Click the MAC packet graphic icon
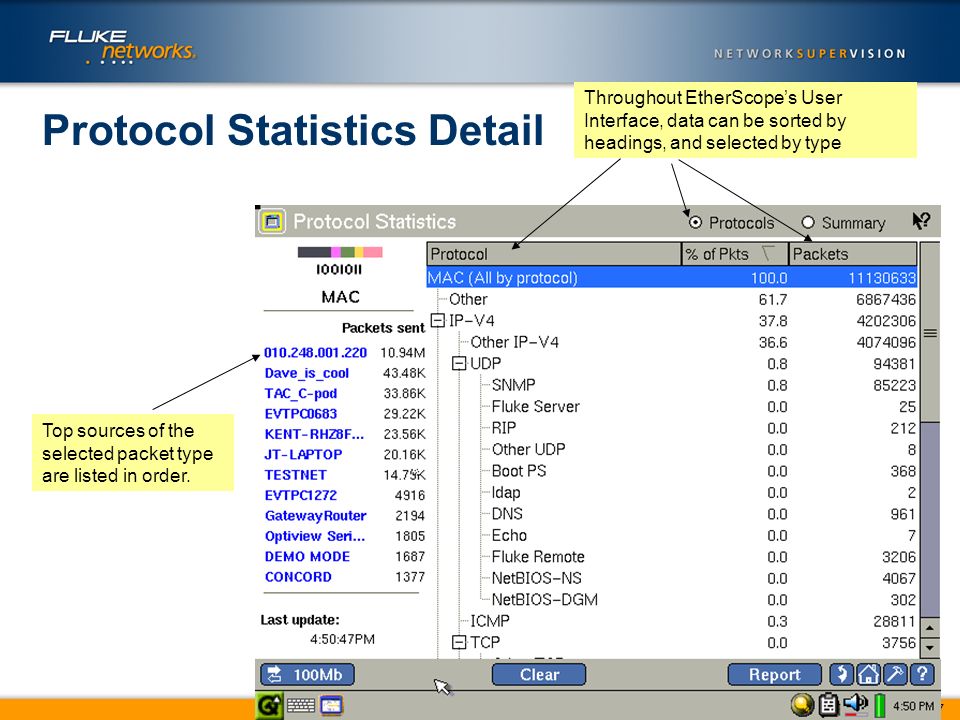Viewport: 960px width, 720px height. [x=340, y=260]
